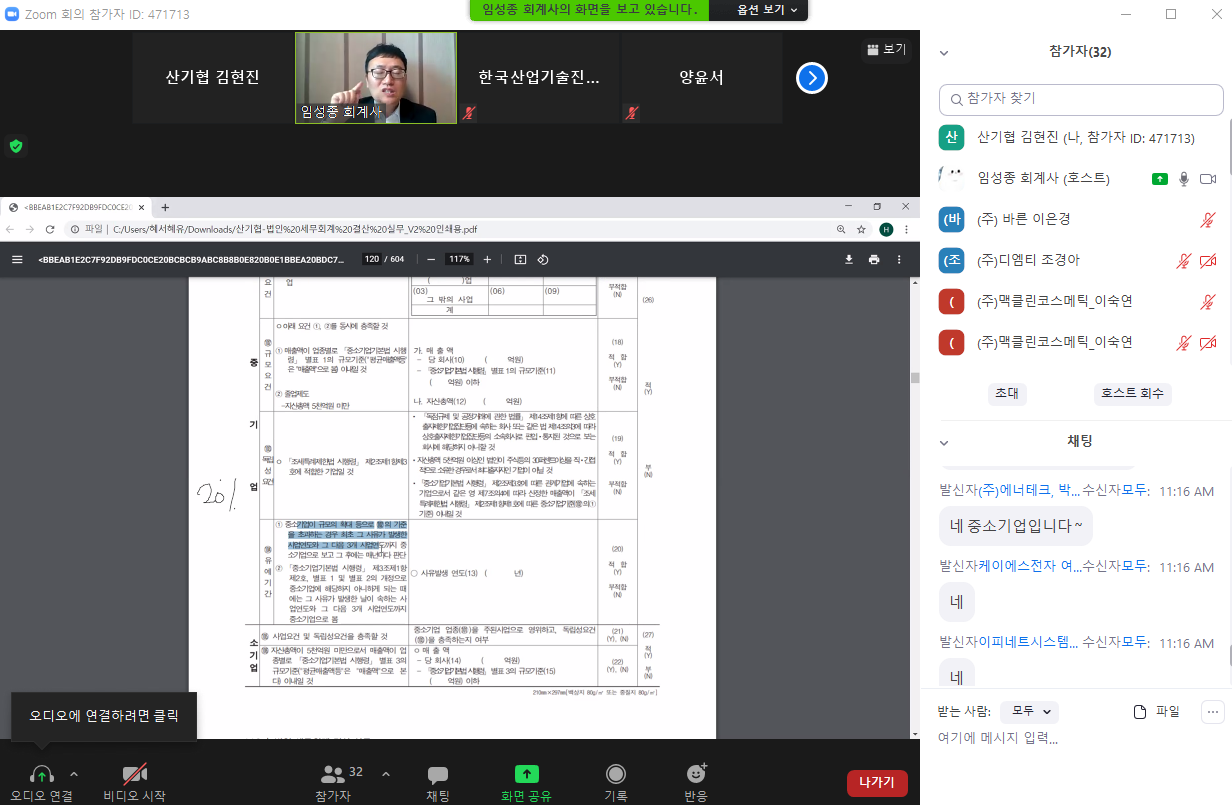Open chat from the bottom toolbar
This screenshot has height=805, width=1232.
[438, 775]
